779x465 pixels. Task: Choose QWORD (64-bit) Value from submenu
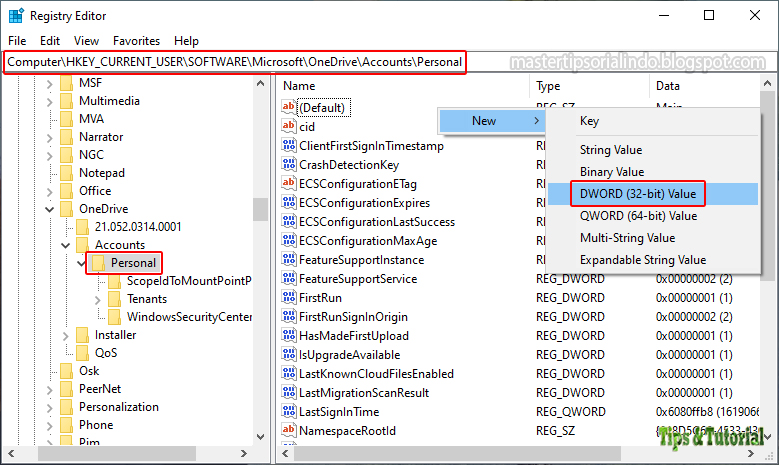coord(653,216)
